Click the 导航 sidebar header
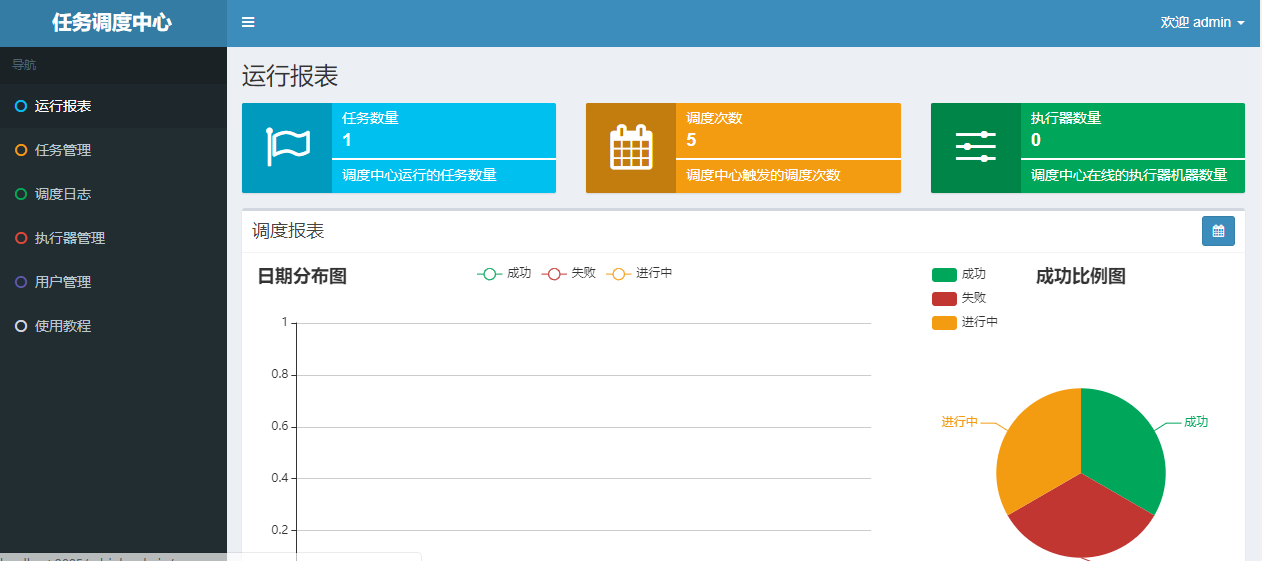This screenshot has height=561, width=1262. coord(24,65)
